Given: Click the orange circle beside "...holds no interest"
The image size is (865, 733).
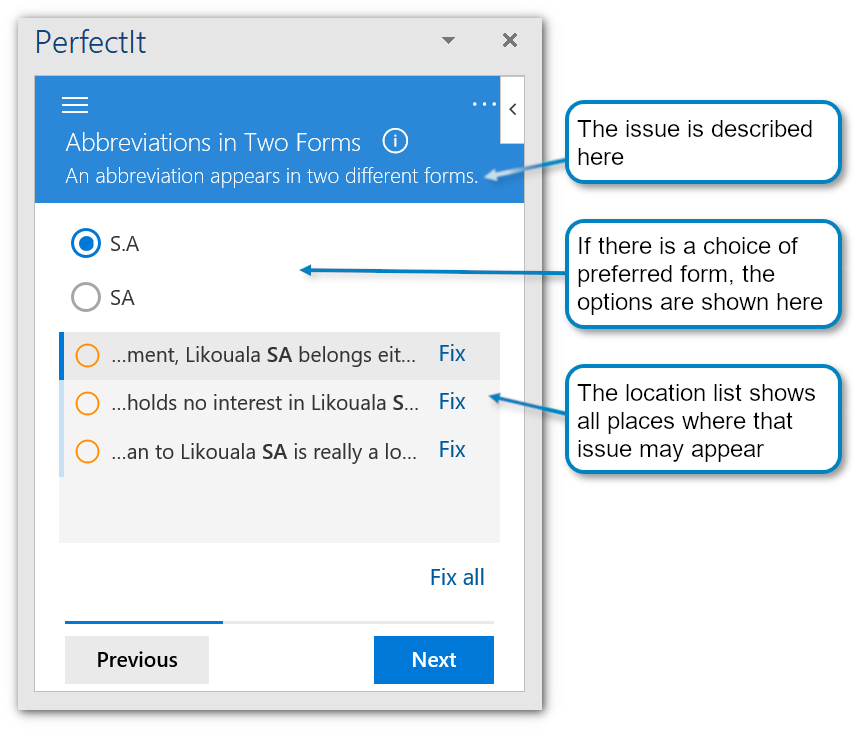Looking at the screenshot, I should [88, 403].
